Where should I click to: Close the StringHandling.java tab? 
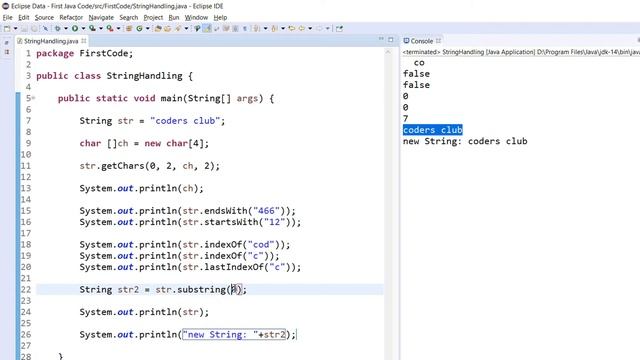coord(84,41)
